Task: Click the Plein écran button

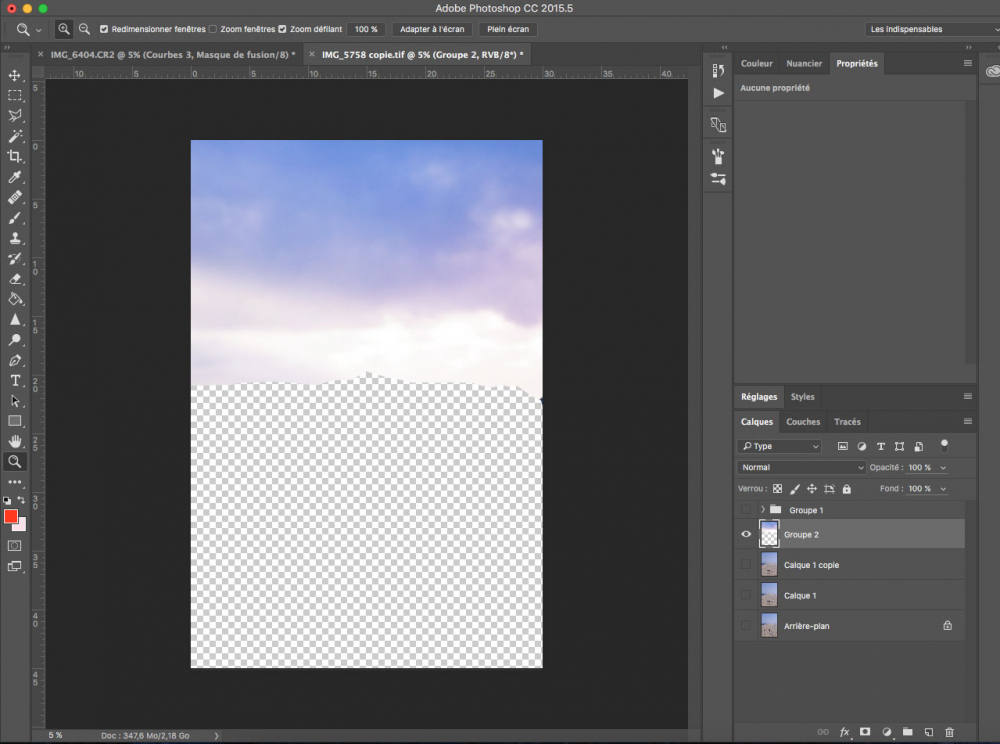Action: (x=508, y=29)
